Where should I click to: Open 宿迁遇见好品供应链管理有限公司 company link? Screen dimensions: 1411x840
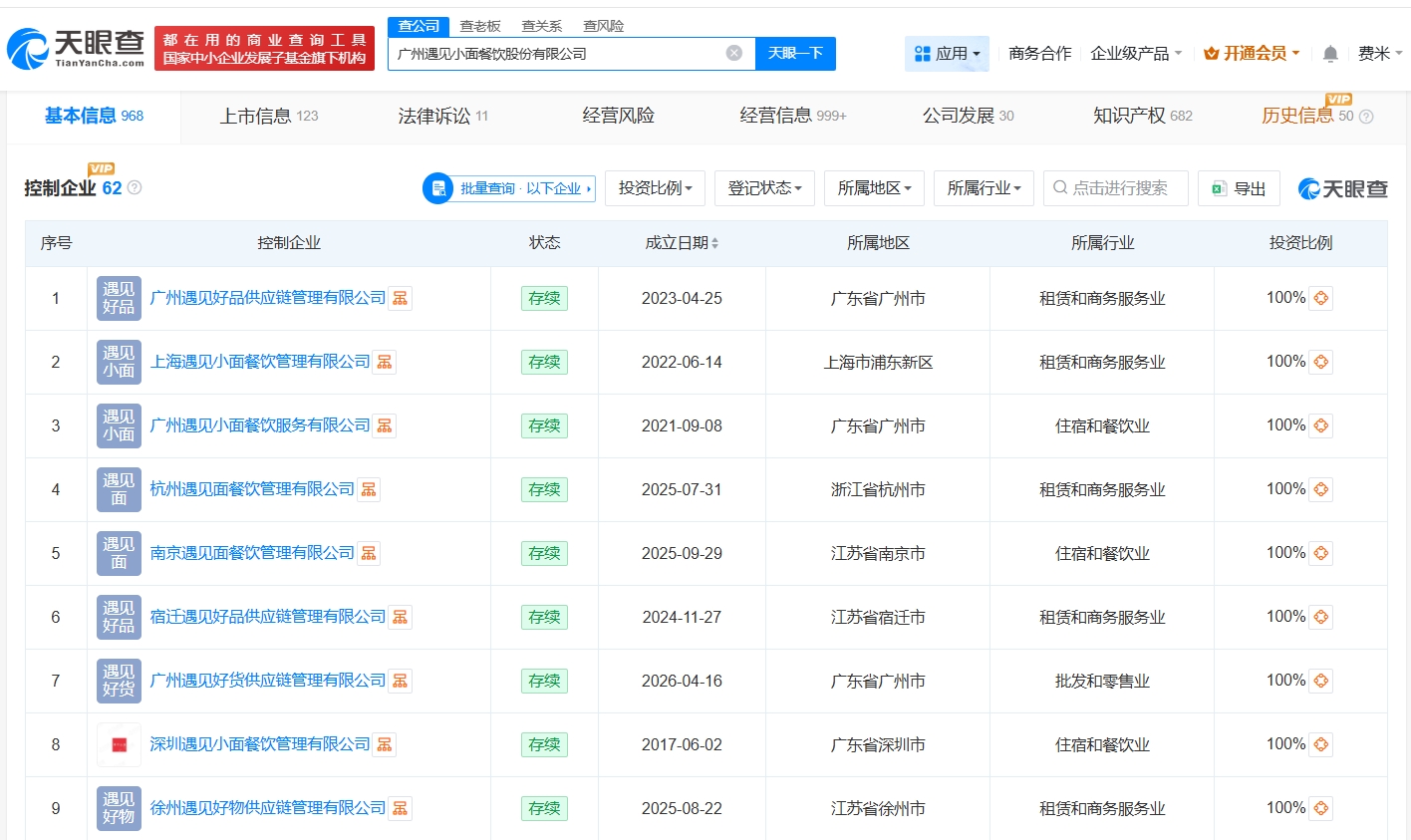pyautogui.click(x=268, y=617)
